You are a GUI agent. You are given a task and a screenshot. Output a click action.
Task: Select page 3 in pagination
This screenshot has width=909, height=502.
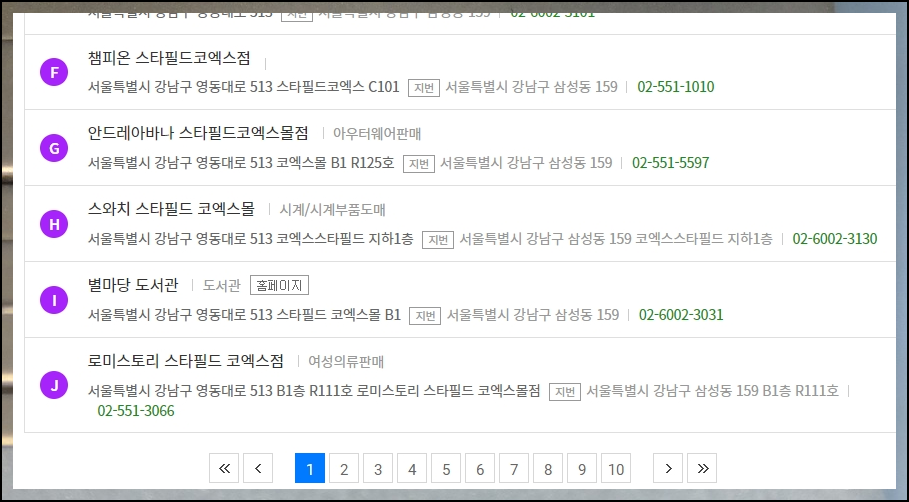(378, 468)
